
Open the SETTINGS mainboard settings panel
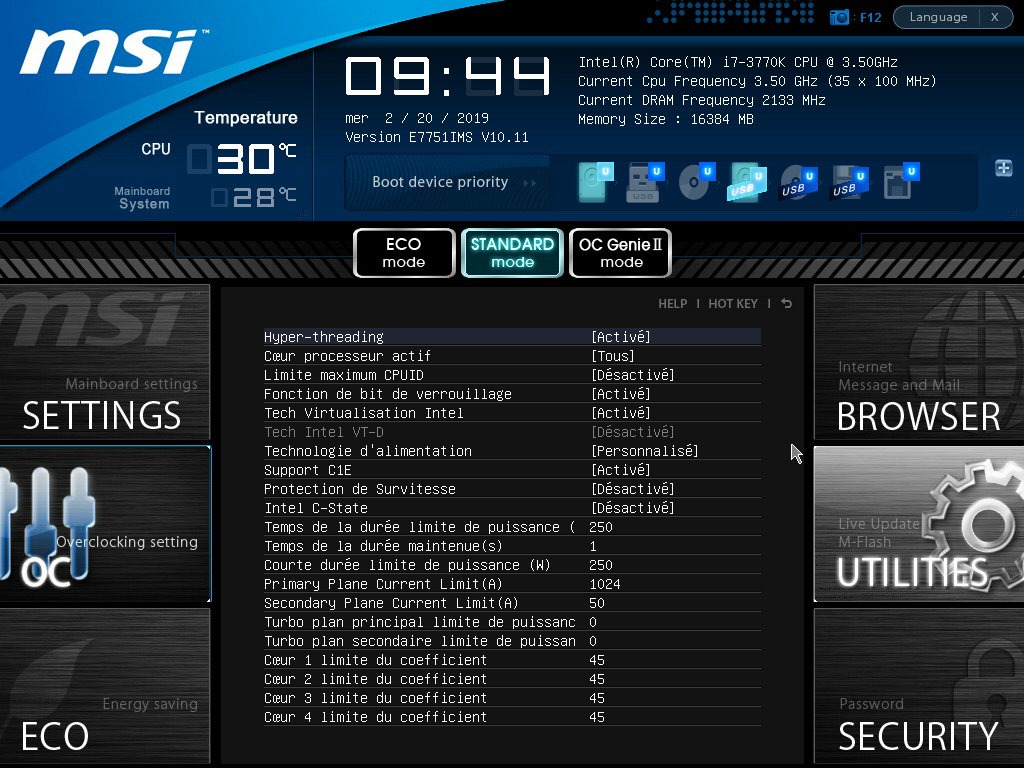tap(105, 362)
